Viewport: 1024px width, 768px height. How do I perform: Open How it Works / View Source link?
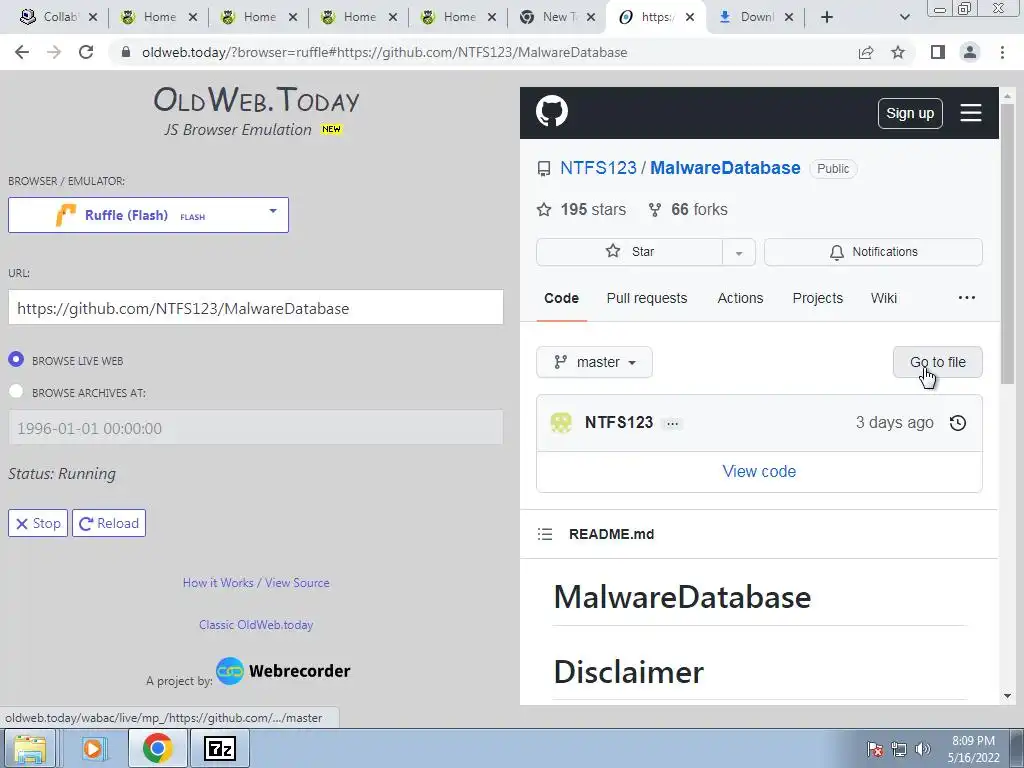256,583
